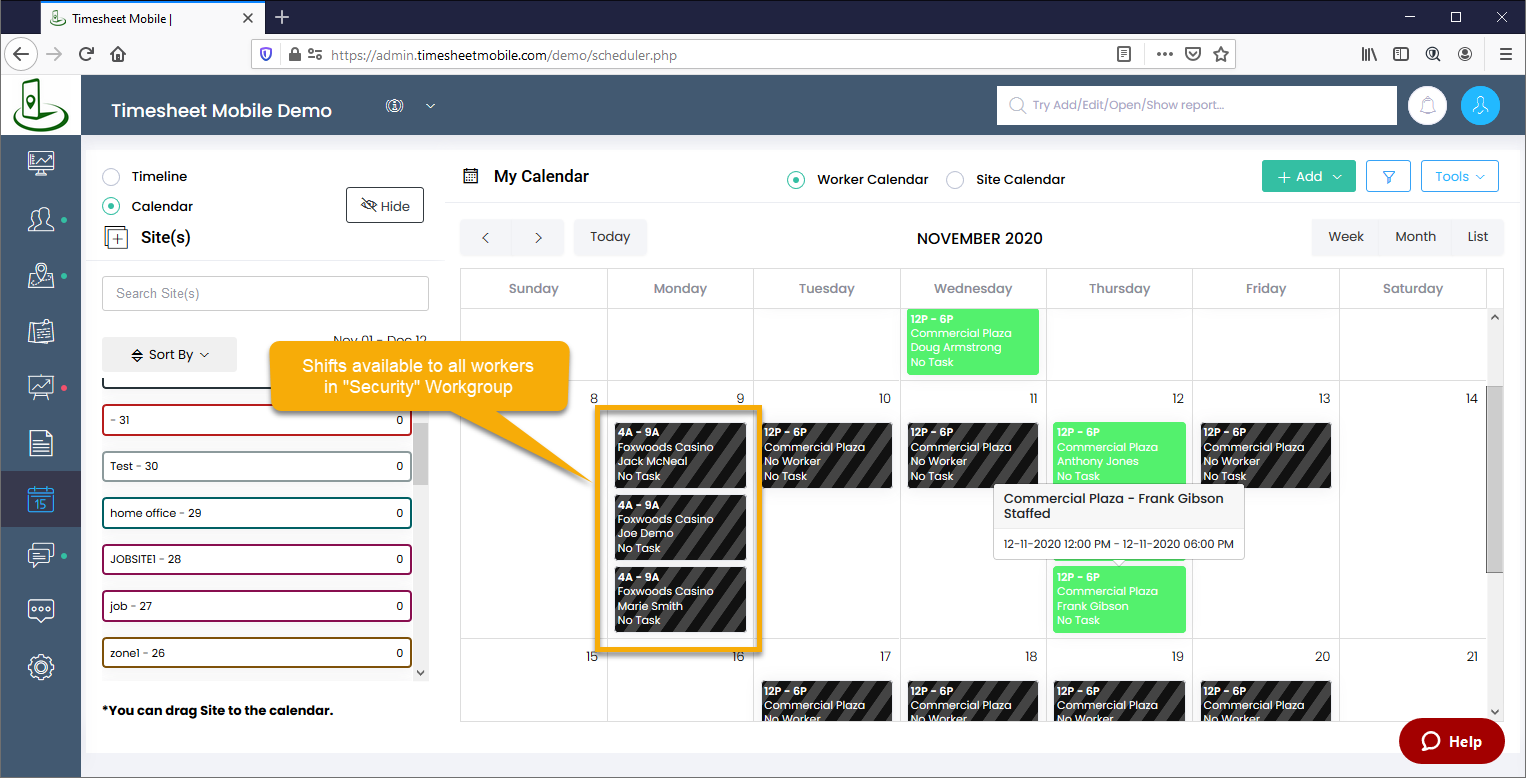The width and height of the screenshot is (1526, 778).
Task: Open the user profile avatar icon
Action: coord(1480,105)
